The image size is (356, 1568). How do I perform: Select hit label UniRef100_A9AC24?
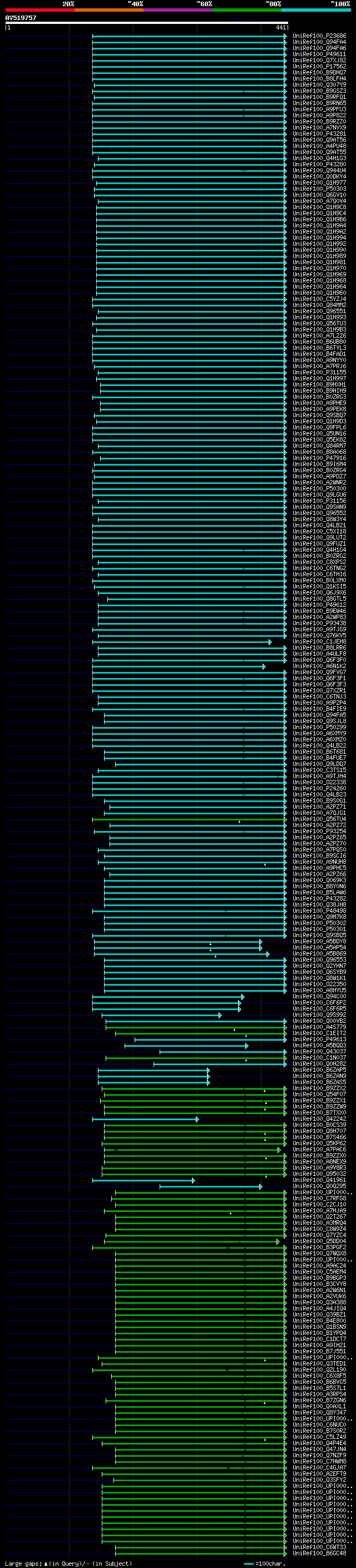[x=319, y=1265]
